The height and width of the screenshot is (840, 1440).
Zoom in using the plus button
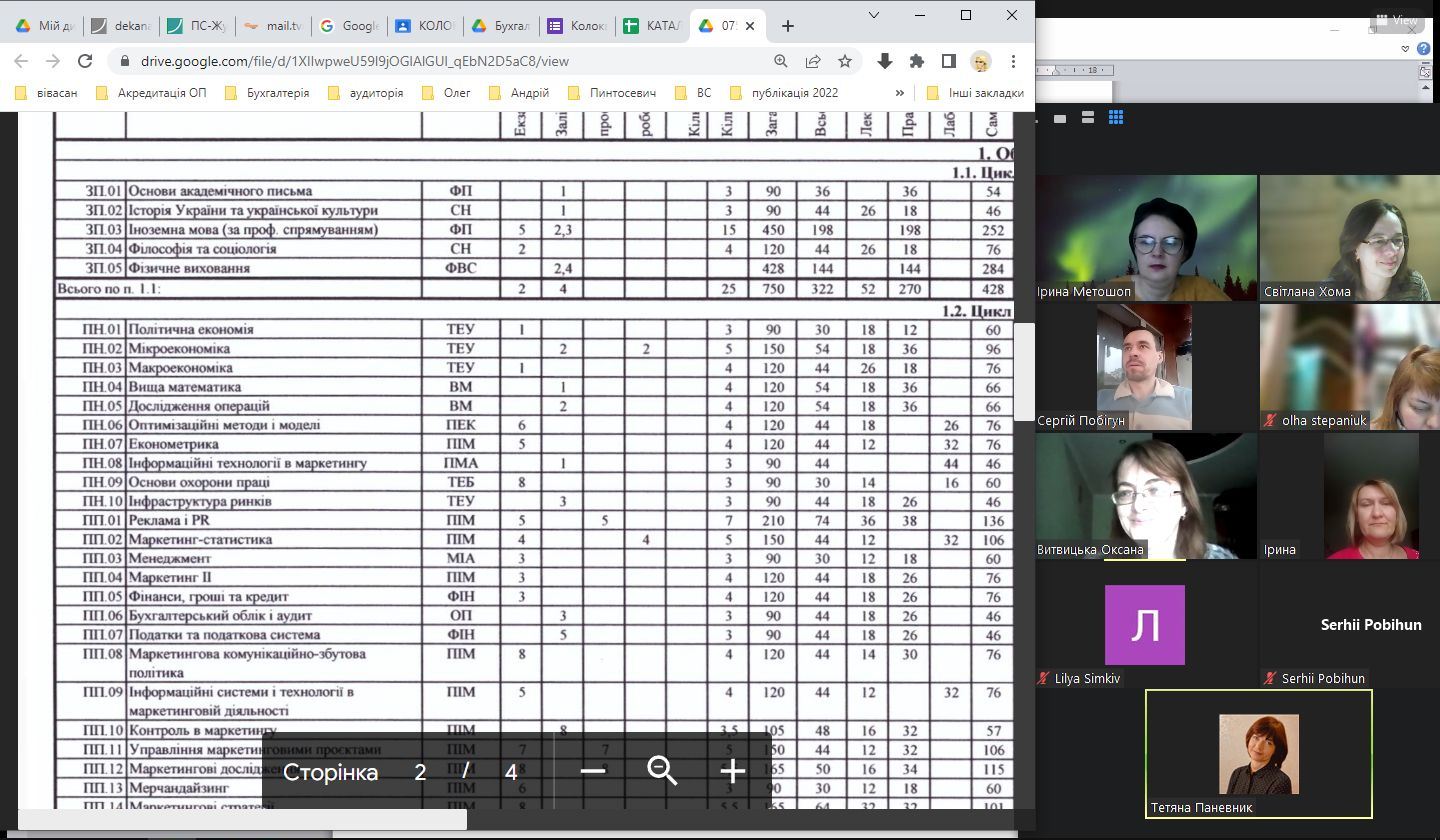pos(732,771)
